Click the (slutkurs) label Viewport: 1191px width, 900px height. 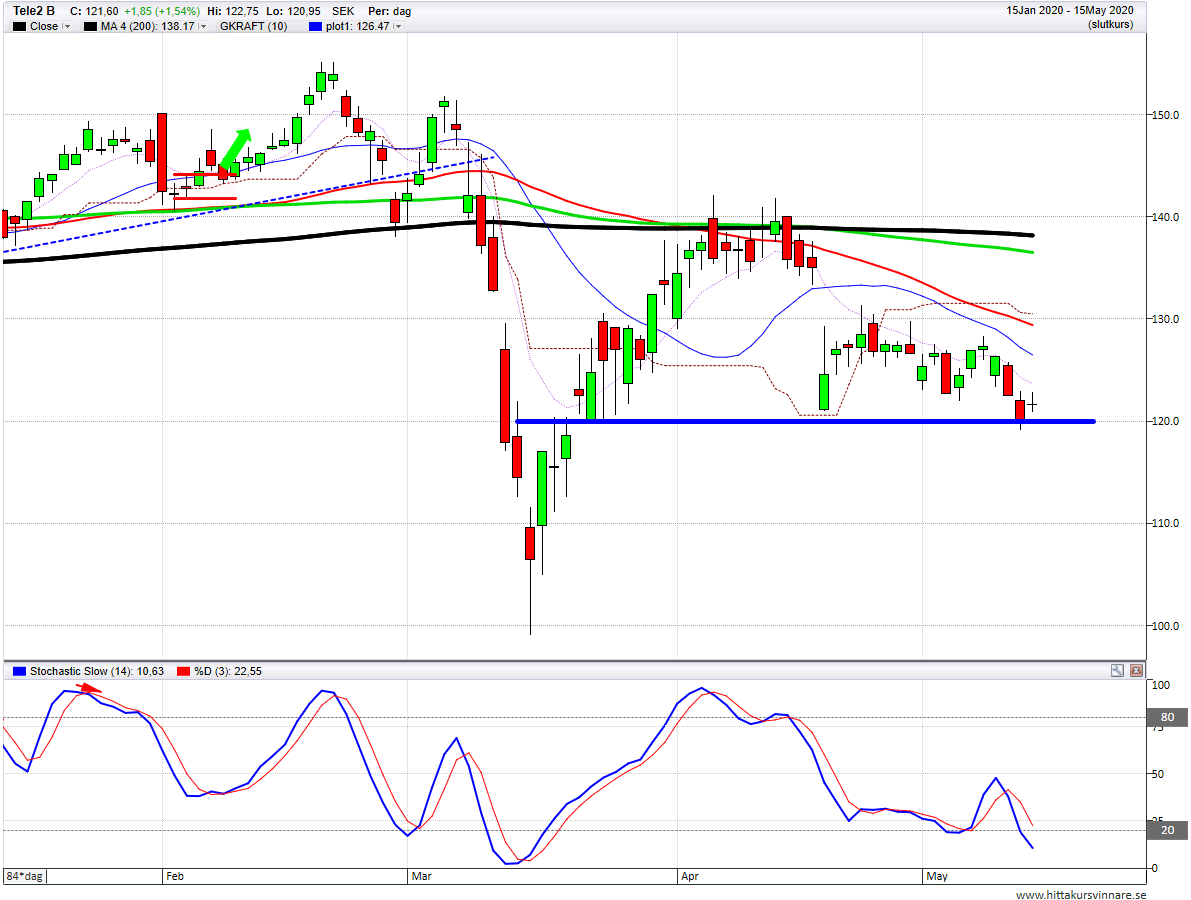click(x=1110, y=24)
